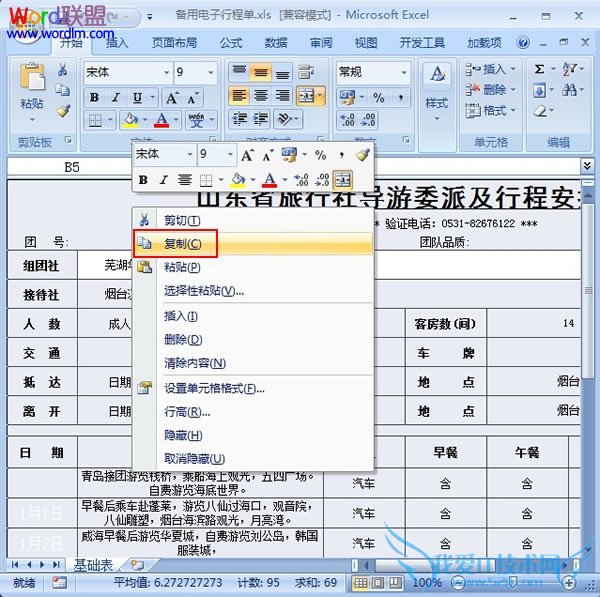Click the mini toolbar fill color bucket

pyautogui.click(x=238, y=179)
